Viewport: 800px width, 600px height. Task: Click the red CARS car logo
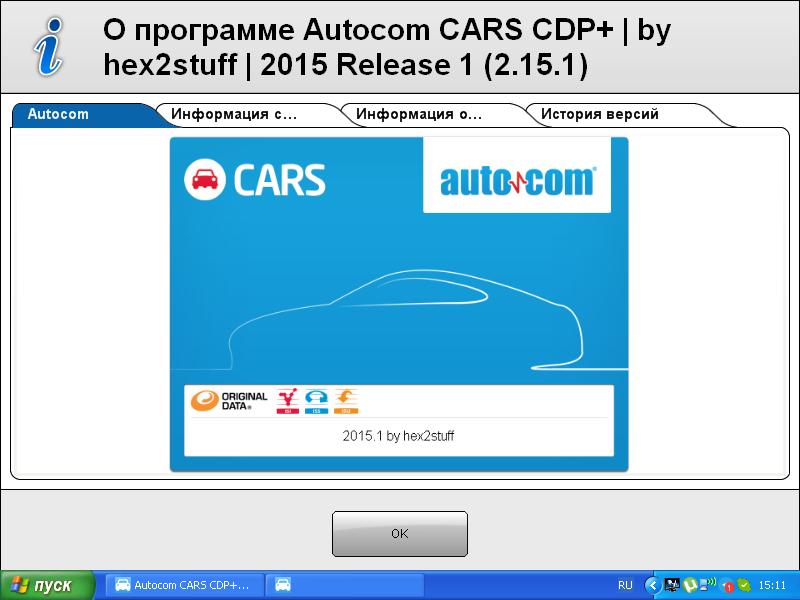[x=206, y=180]
